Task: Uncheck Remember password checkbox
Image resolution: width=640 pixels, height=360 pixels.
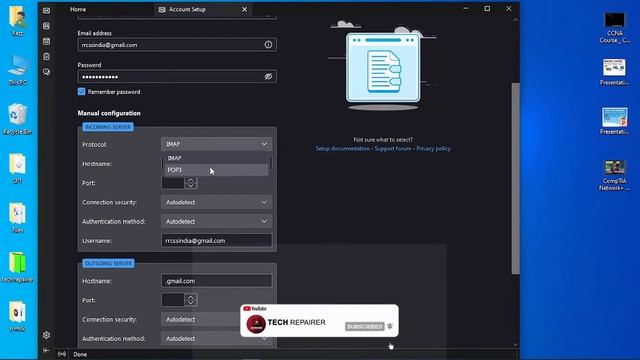Action: point(81,91)
